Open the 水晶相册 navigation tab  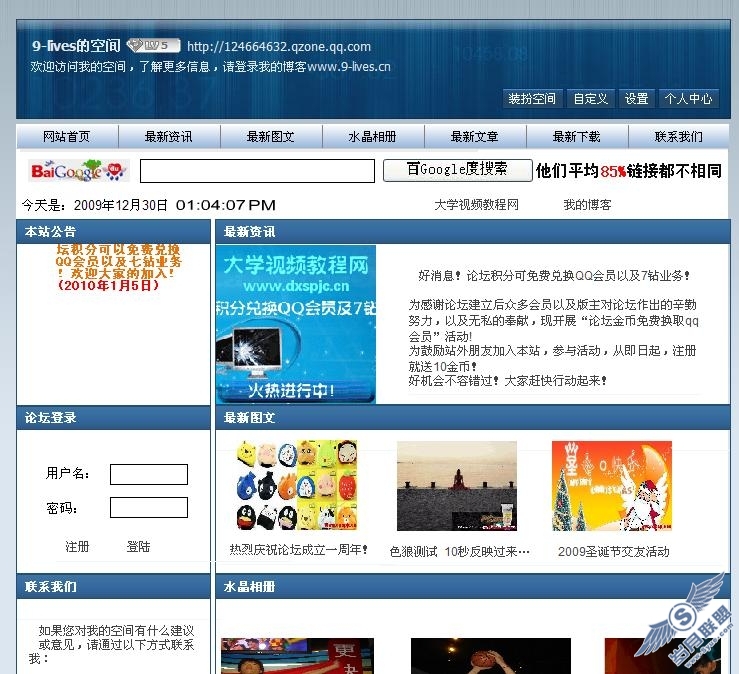(x=372, y=137)
